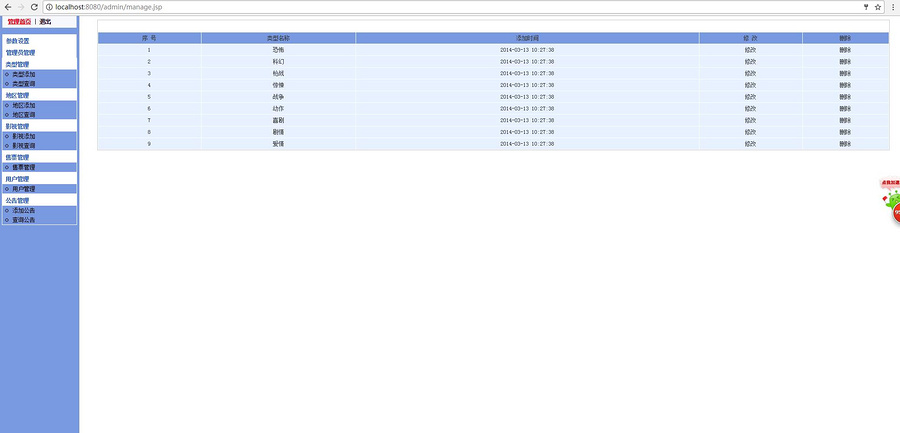This screenshot has height=433, width=900.
Task: Open the bulleted 售票管理 sub-item
Action: pos(24,168)
